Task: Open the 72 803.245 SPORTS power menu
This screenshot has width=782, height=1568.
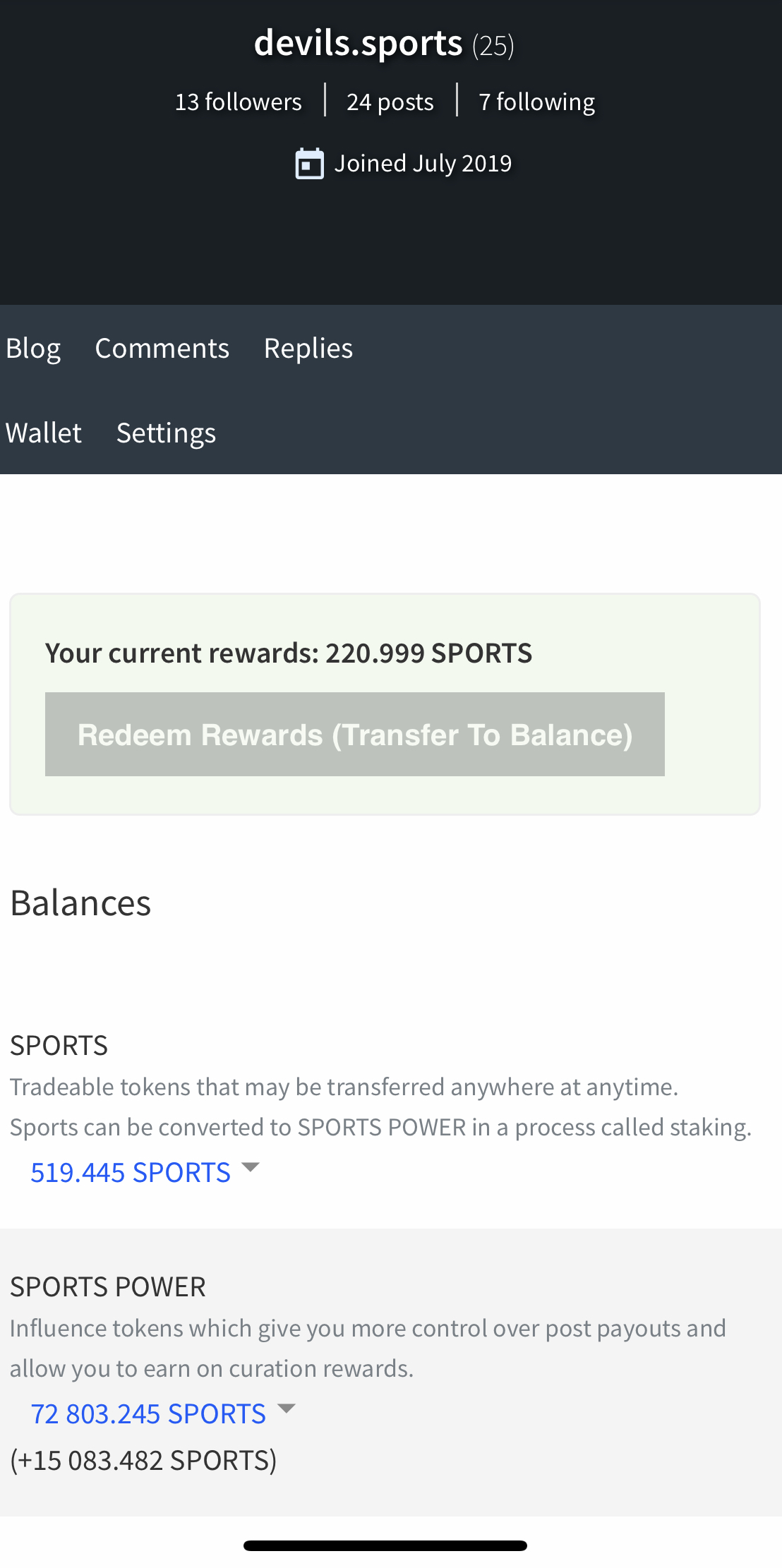Action: coord(148,1413)
